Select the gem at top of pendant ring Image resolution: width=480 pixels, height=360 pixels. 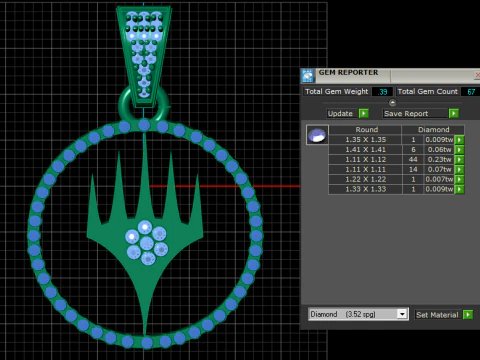coord(144,126)
